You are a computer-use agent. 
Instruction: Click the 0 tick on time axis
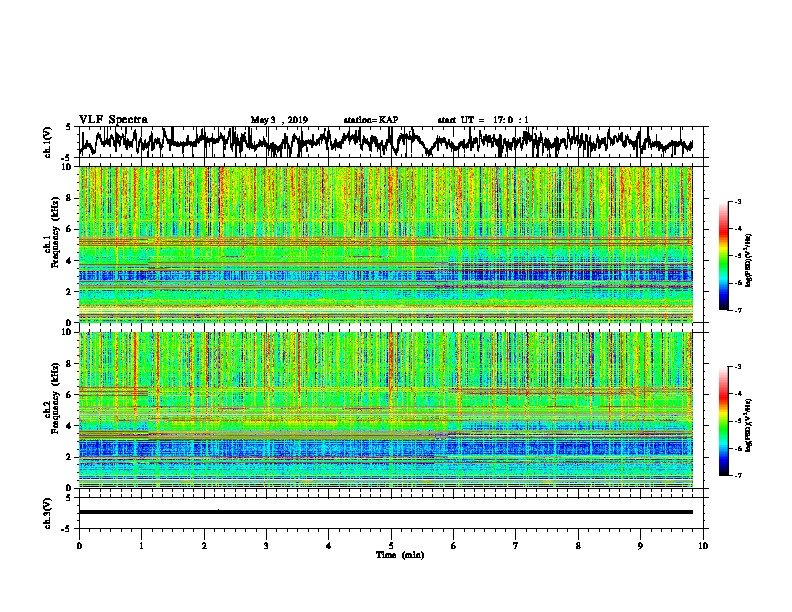point(79,546)
